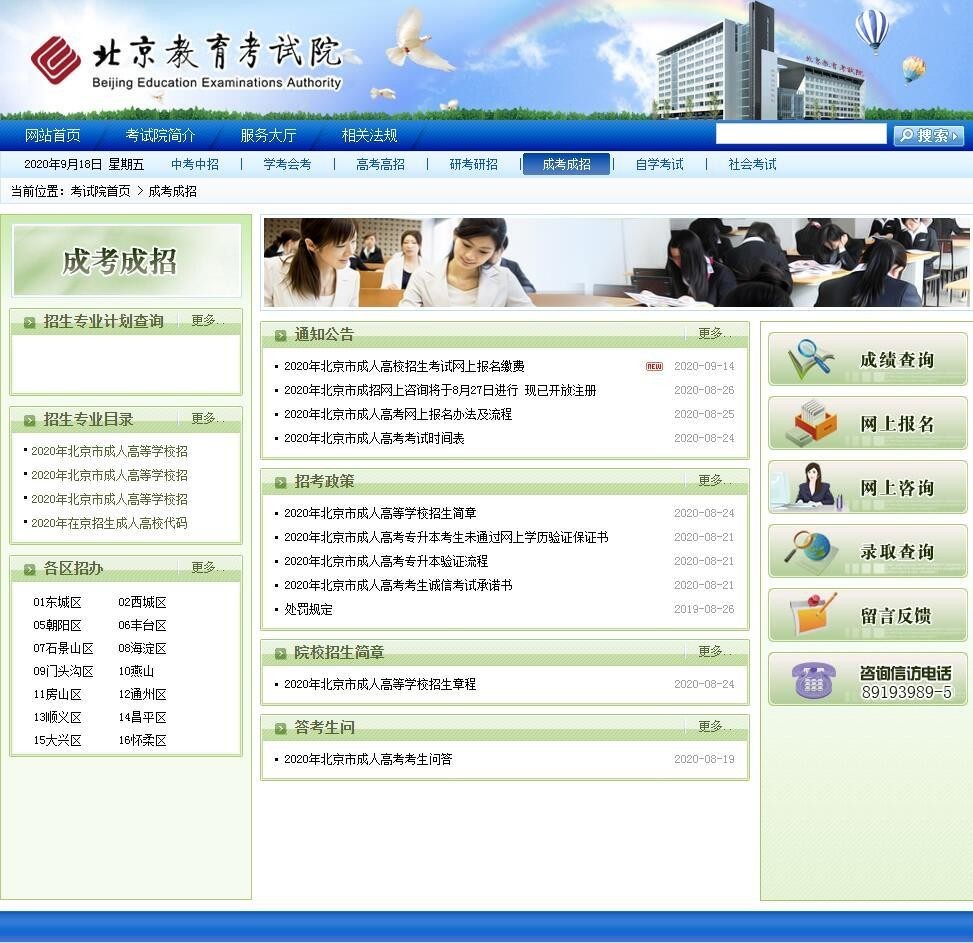Image resolution: width=973 pixels, height=943 pixels.
Task: Expand 更多 for 招生专业目录
Action: click(x=207, y=418)
